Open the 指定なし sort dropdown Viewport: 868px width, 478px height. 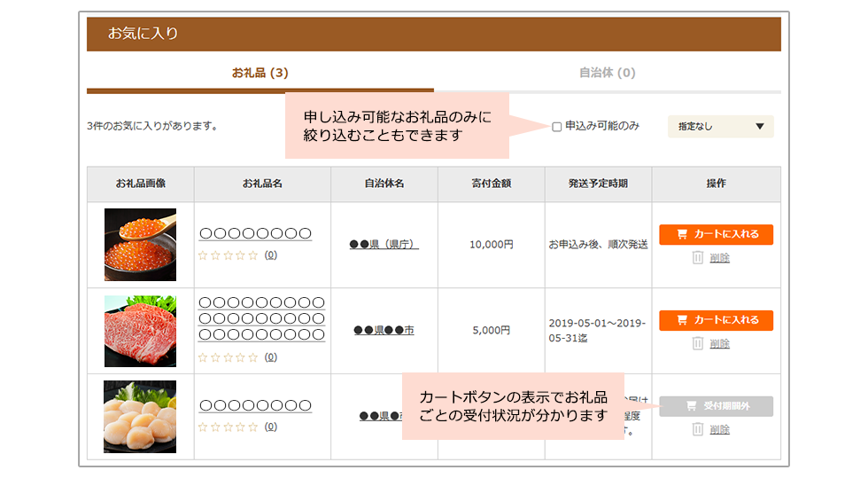point(720,126)
